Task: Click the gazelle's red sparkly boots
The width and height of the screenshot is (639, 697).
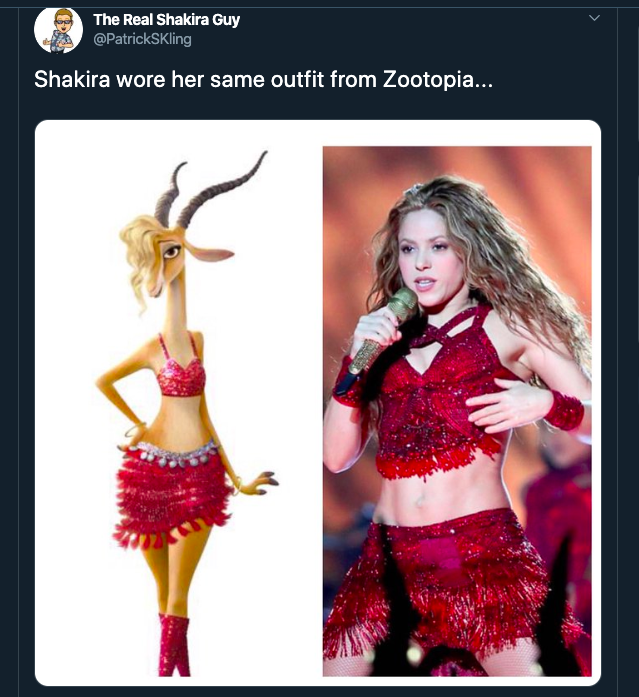Action: (x=174, y=645)
